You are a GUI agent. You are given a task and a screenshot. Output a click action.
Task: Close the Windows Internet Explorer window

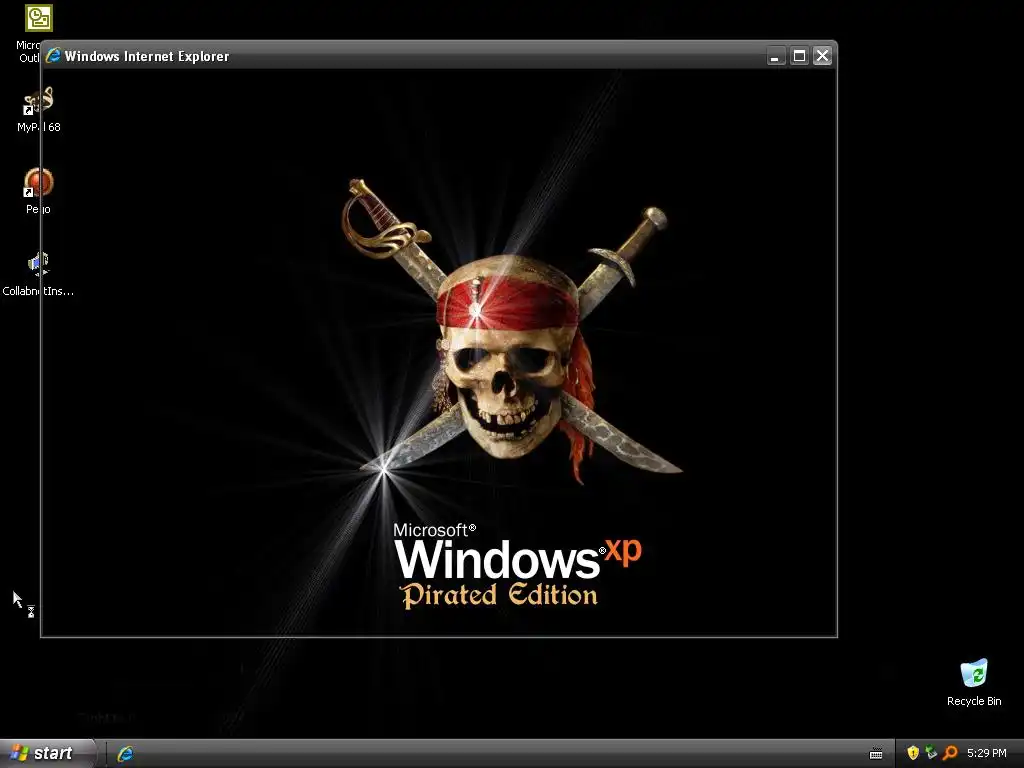point(822,56)
